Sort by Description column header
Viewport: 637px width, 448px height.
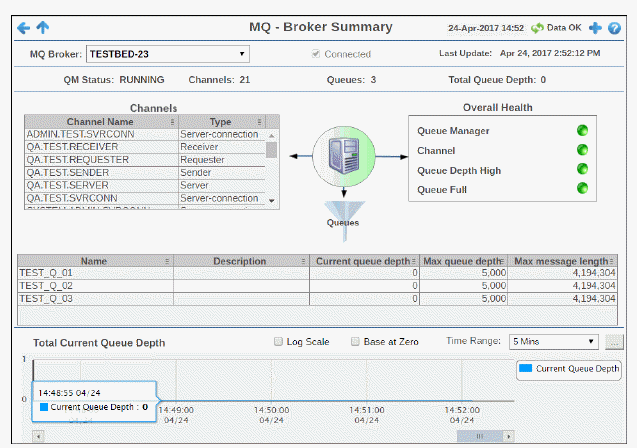238,261
